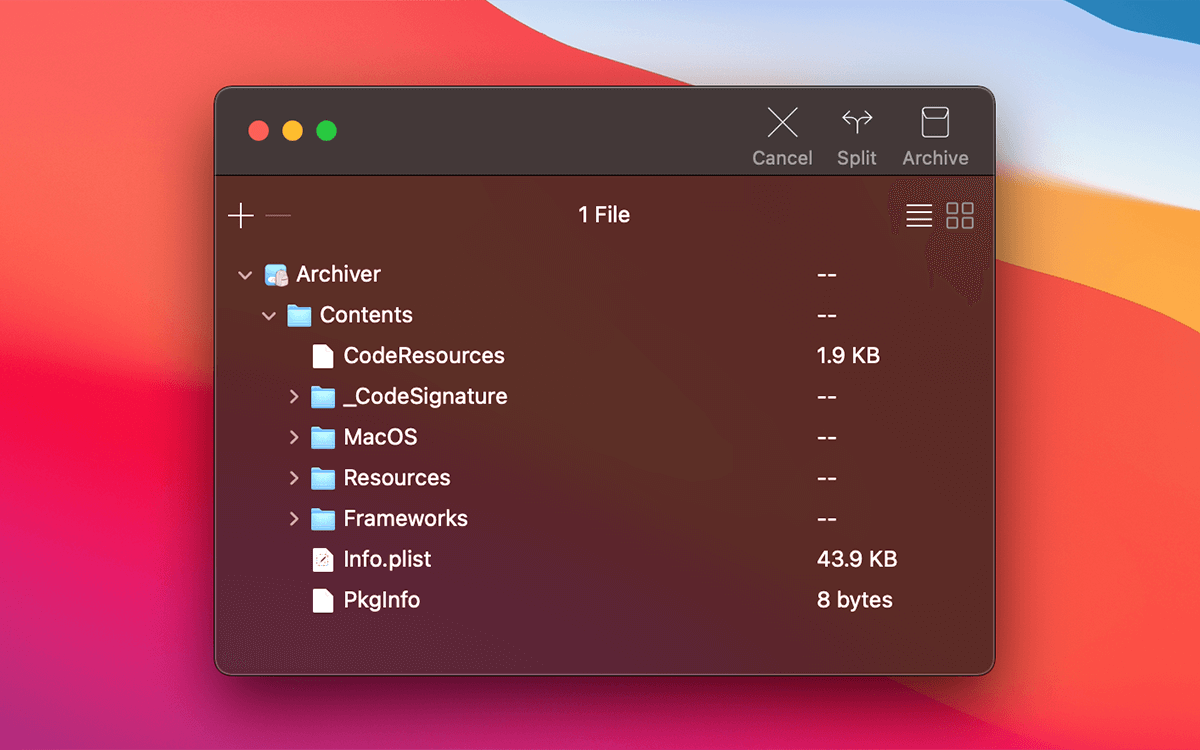The image size is (1200, 750).
Task: Click the CodeResources file icon
Action: click(x=322, y=356)
